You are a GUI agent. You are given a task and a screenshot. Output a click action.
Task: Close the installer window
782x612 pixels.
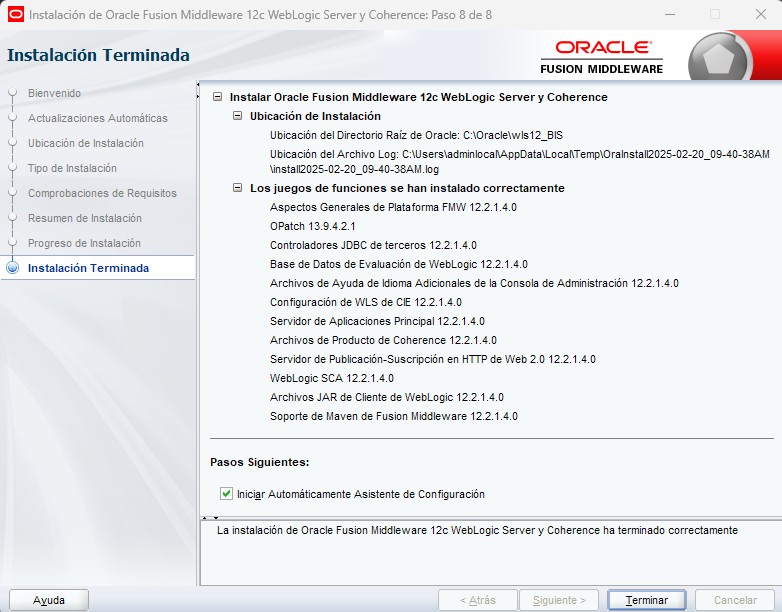(x=761, y=14)
